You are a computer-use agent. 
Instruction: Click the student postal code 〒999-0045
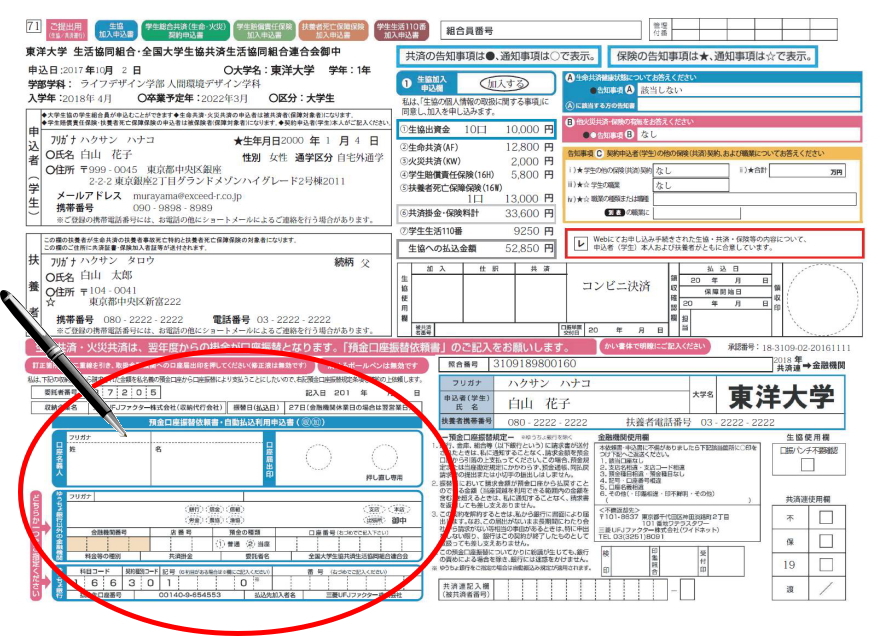click(x=108, y=169)
